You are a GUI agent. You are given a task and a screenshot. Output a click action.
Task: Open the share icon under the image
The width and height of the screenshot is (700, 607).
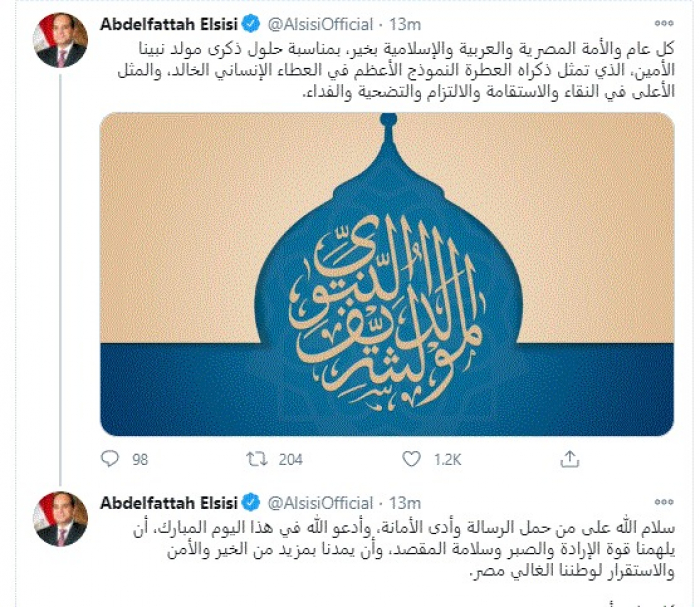point(569,459)
